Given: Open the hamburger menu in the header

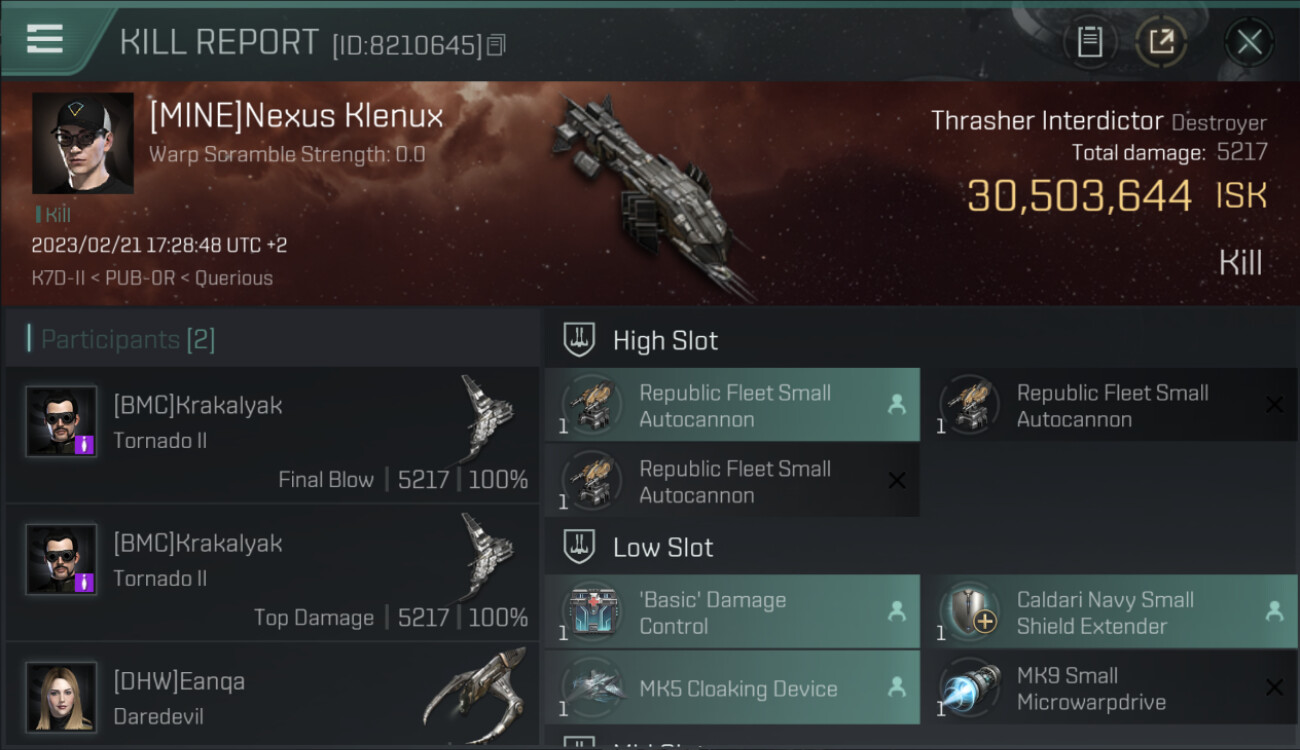Looking at the screenshot, I should 45,40.
